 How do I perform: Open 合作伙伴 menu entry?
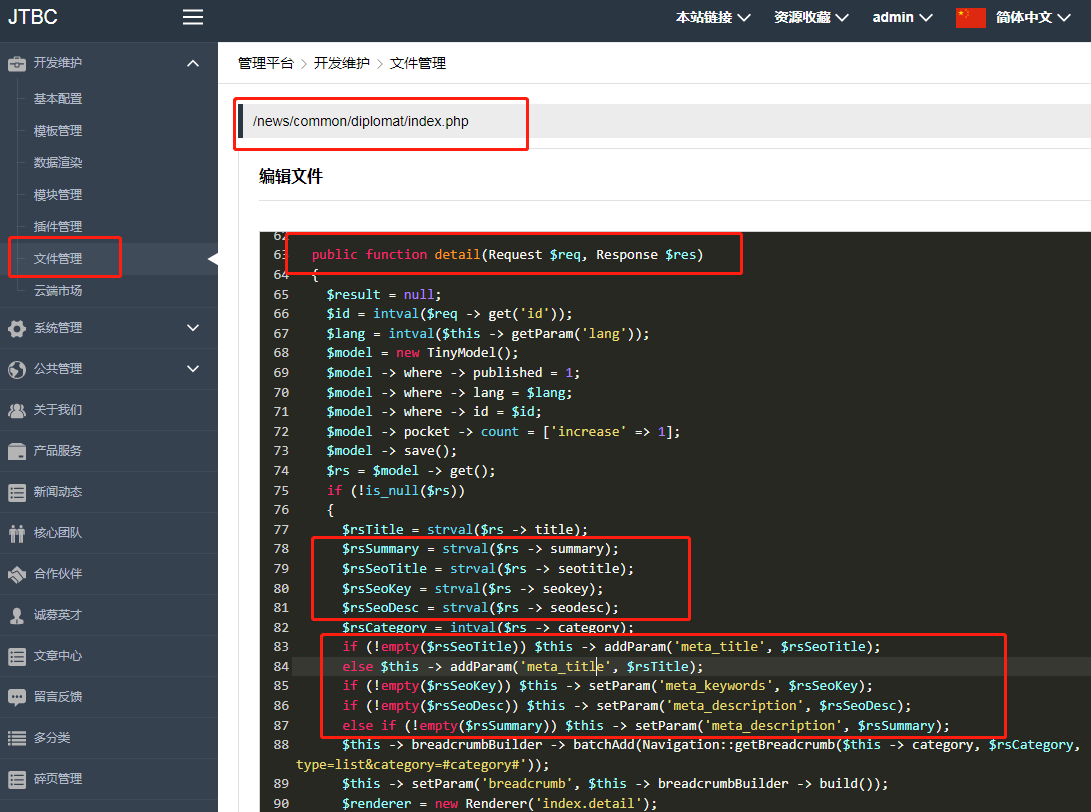58,574
